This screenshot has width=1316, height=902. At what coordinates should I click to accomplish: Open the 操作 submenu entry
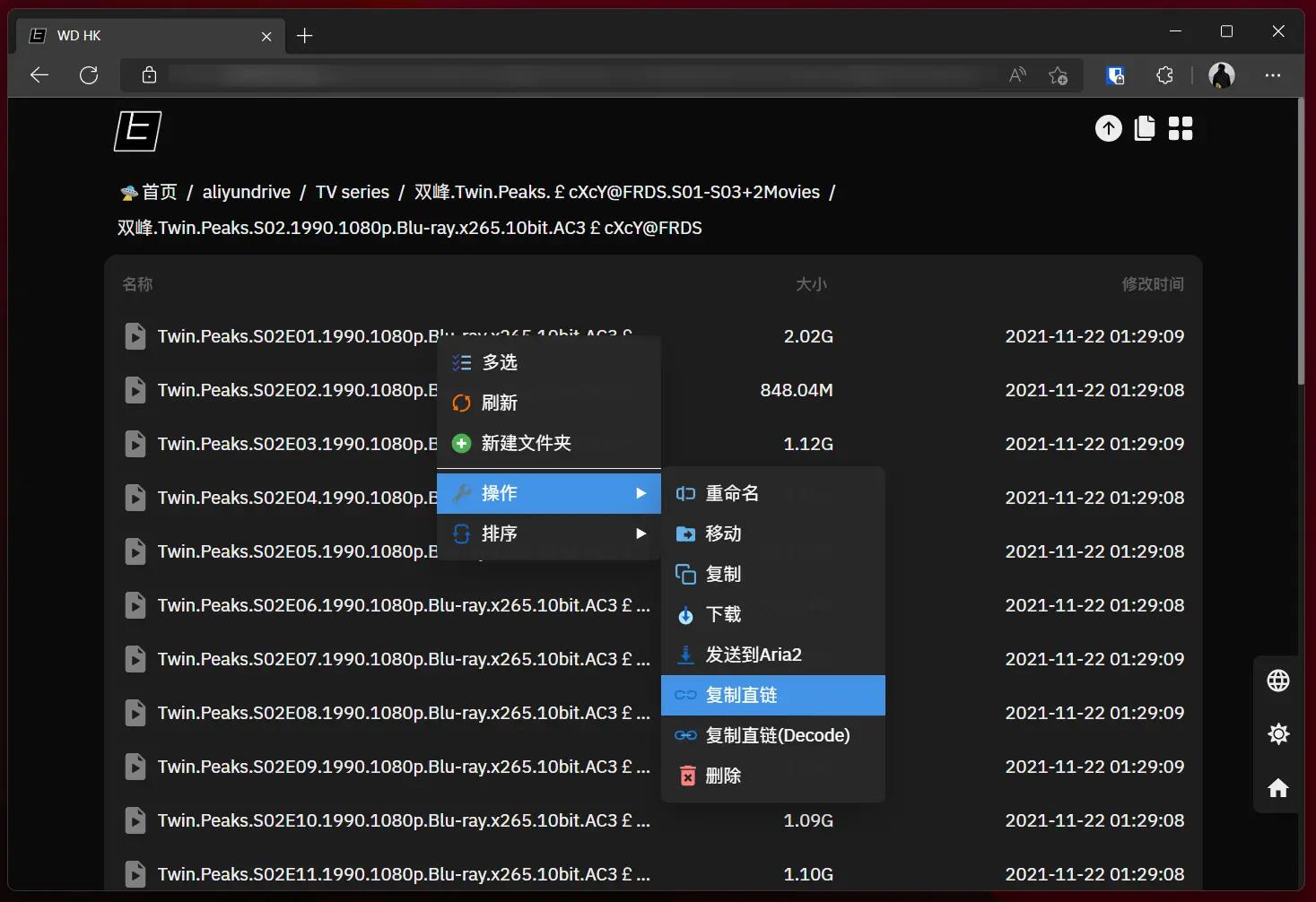tap(549, 493)
